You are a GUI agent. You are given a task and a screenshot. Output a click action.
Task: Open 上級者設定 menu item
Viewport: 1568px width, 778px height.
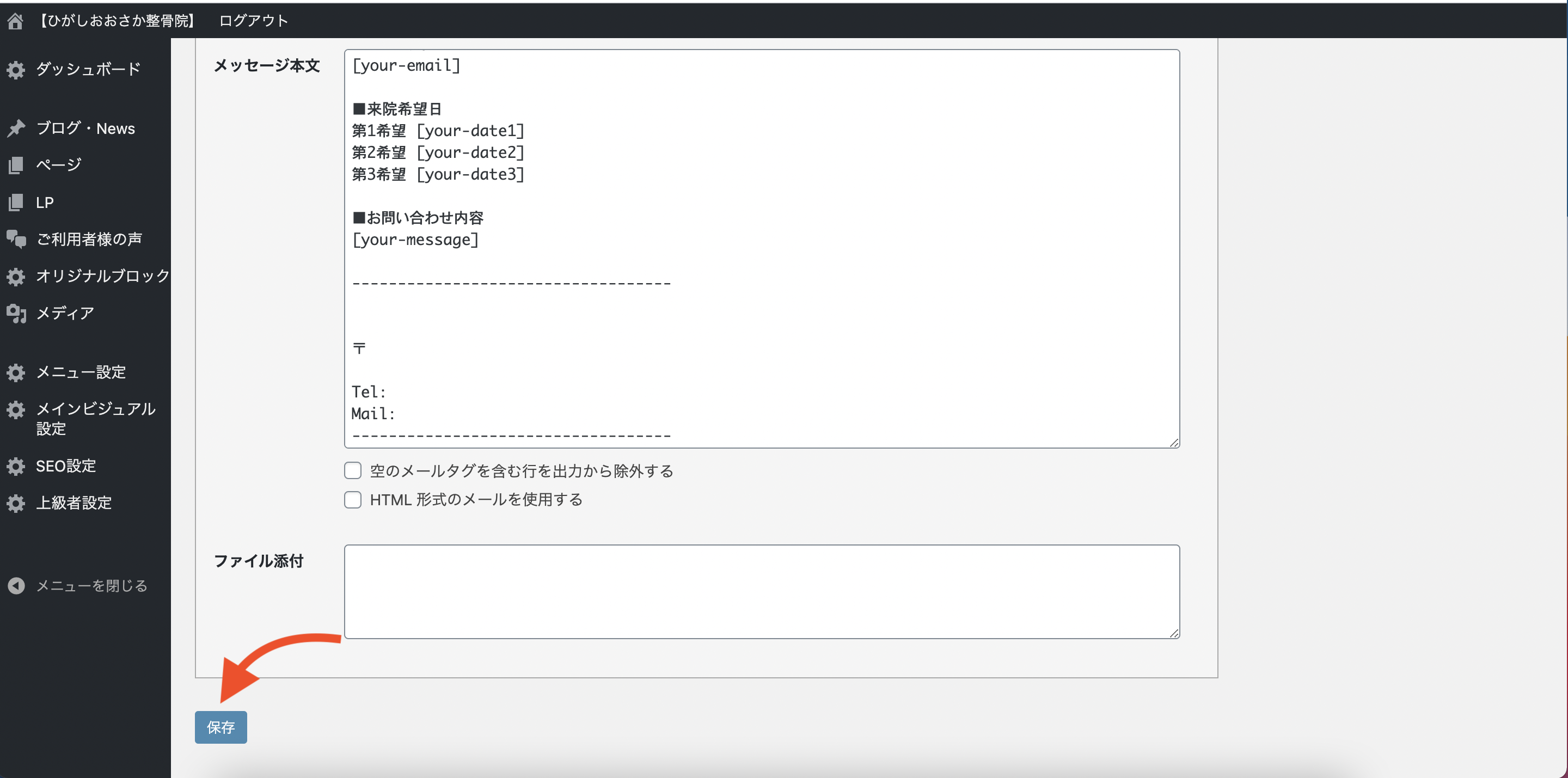(73, 503)
